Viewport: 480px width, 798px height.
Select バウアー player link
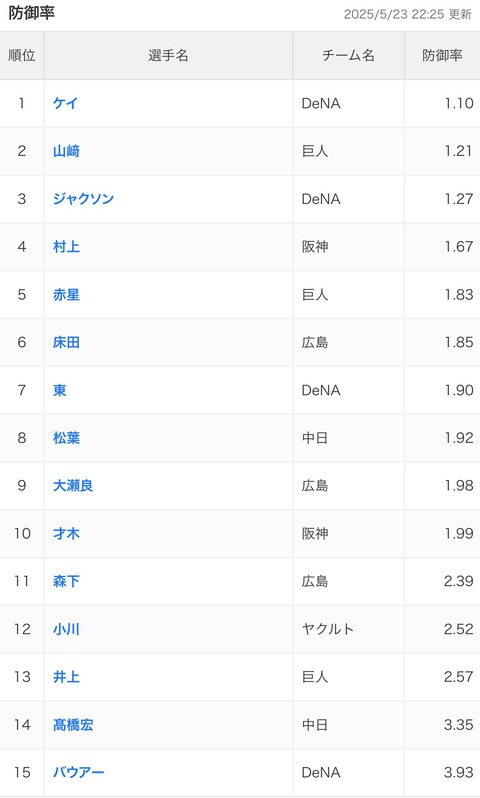point(78,773)
